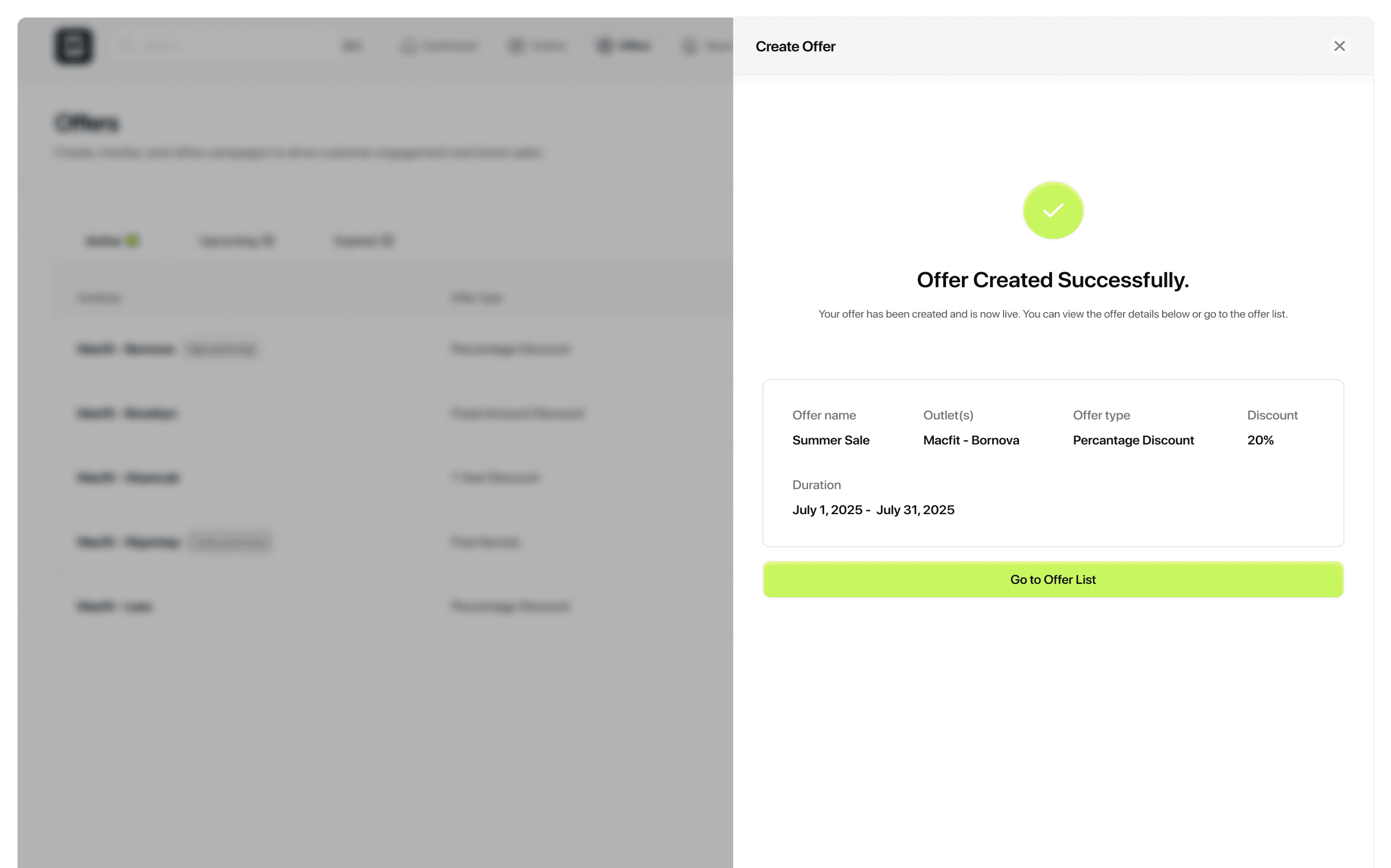The image size is (1391, 868).
Task: Click the July 1, 2025 start date
Action: (827, 510)
